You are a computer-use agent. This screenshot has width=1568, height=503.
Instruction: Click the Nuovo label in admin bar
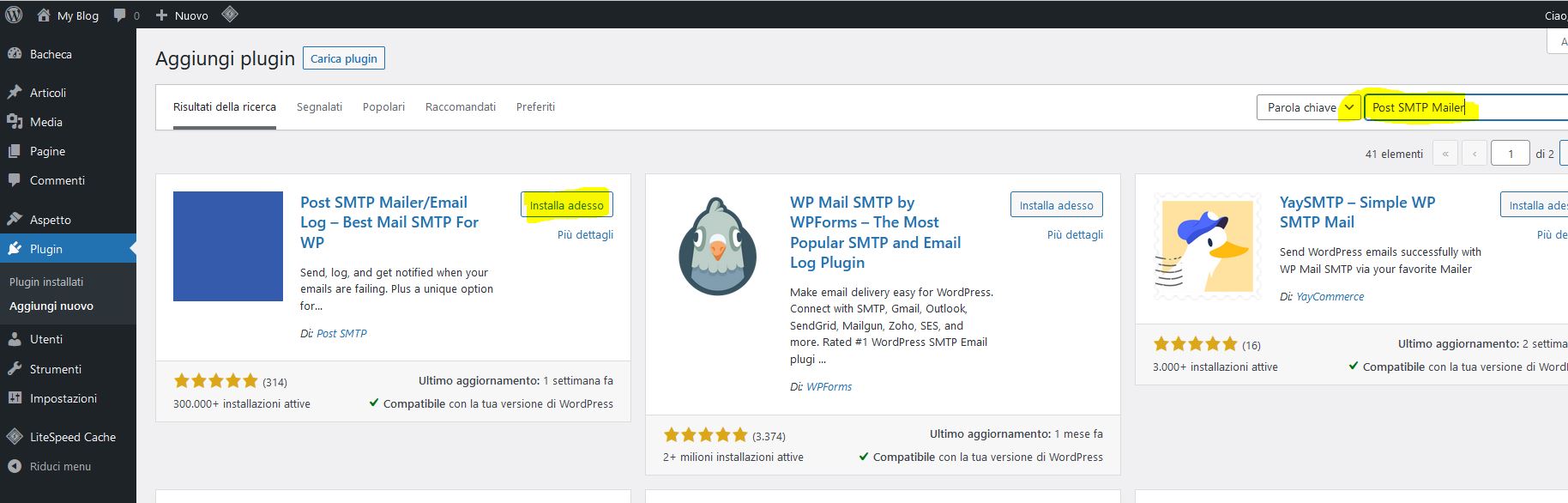191,15
